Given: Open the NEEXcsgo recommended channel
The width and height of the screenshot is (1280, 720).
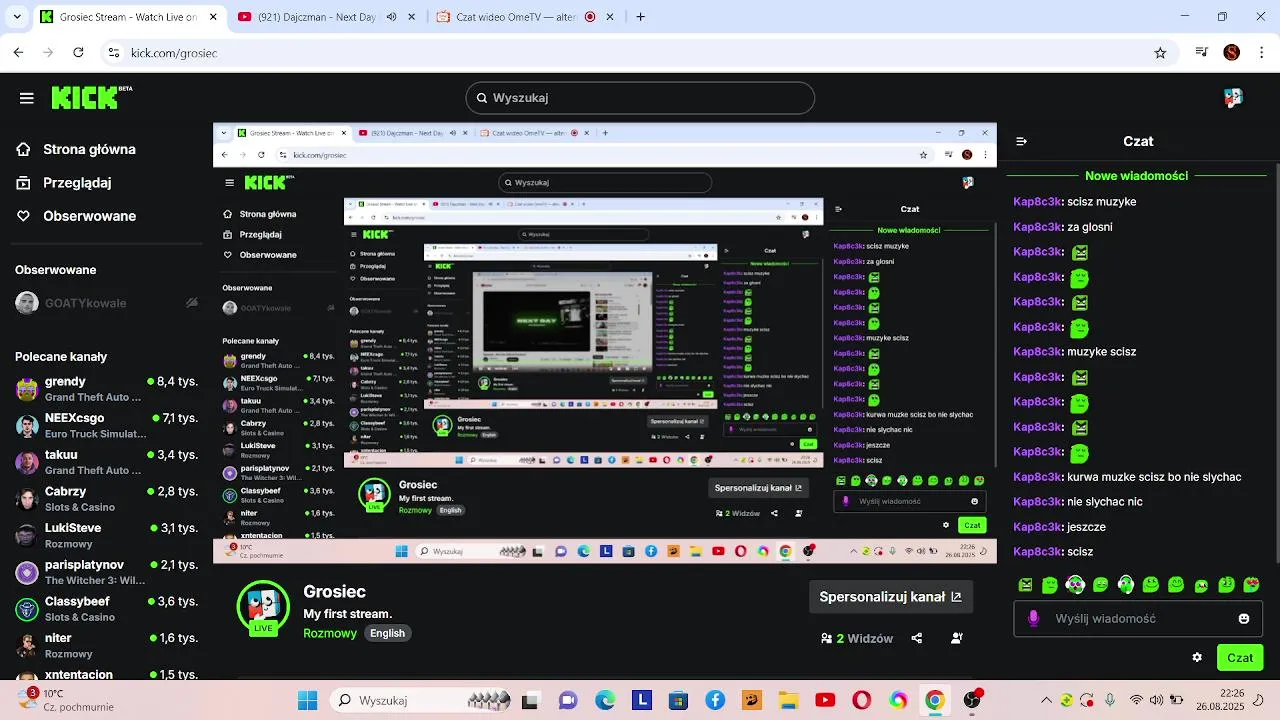Looking at the screenshot, I should point(106,425).
